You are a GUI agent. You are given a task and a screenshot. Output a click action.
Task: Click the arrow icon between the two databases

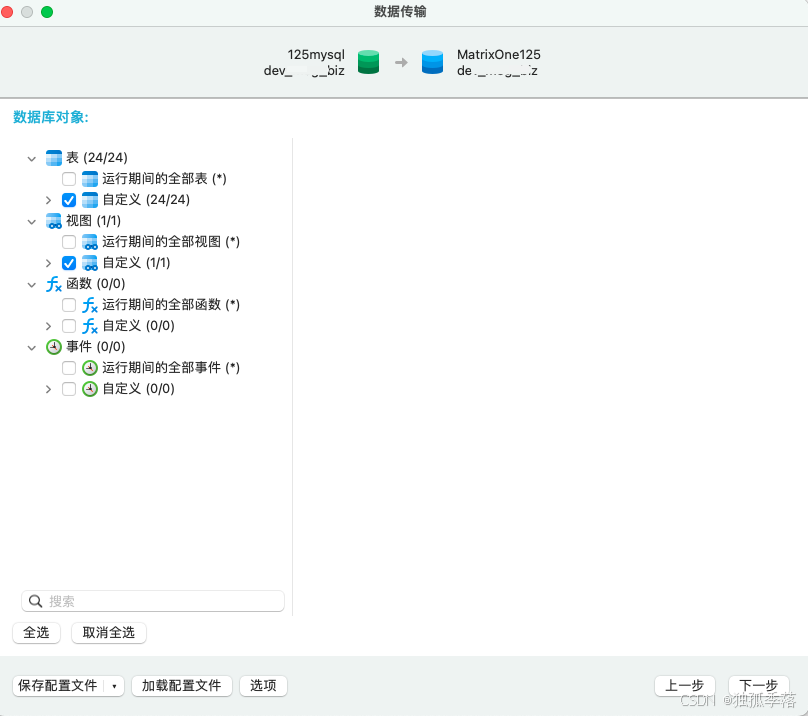pos(400,61)
